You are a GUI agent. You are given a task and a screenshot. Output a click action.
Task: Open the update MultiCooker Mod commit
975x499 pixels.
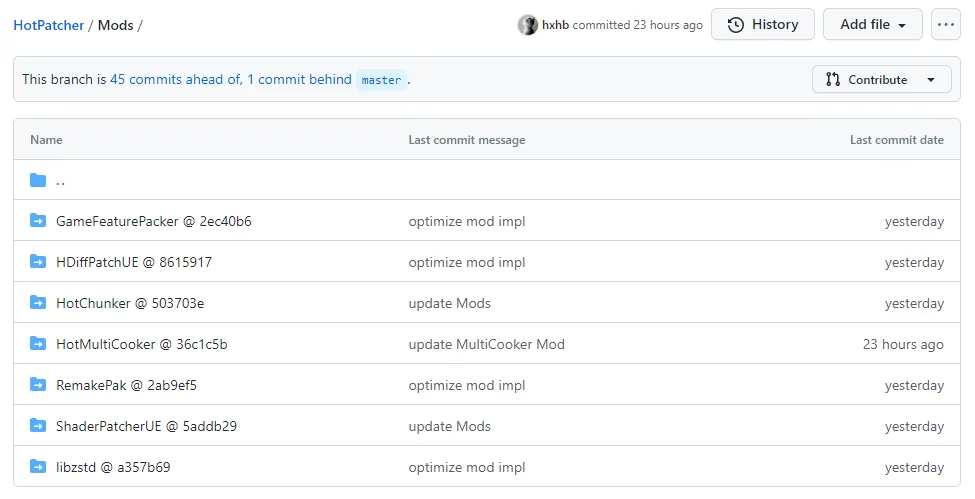pyautogui.click(x=486, y=344)
